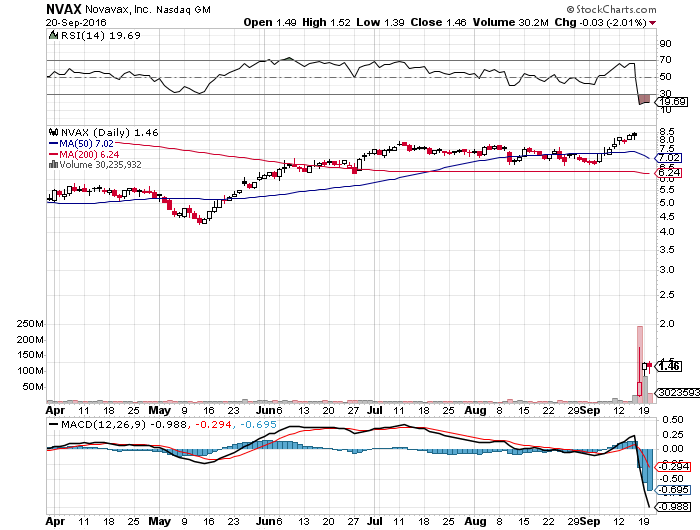Click the 'Open 1.49' value in header
Image resolution: width=700 pixels, height=530 pixels.
coord(270,22)
